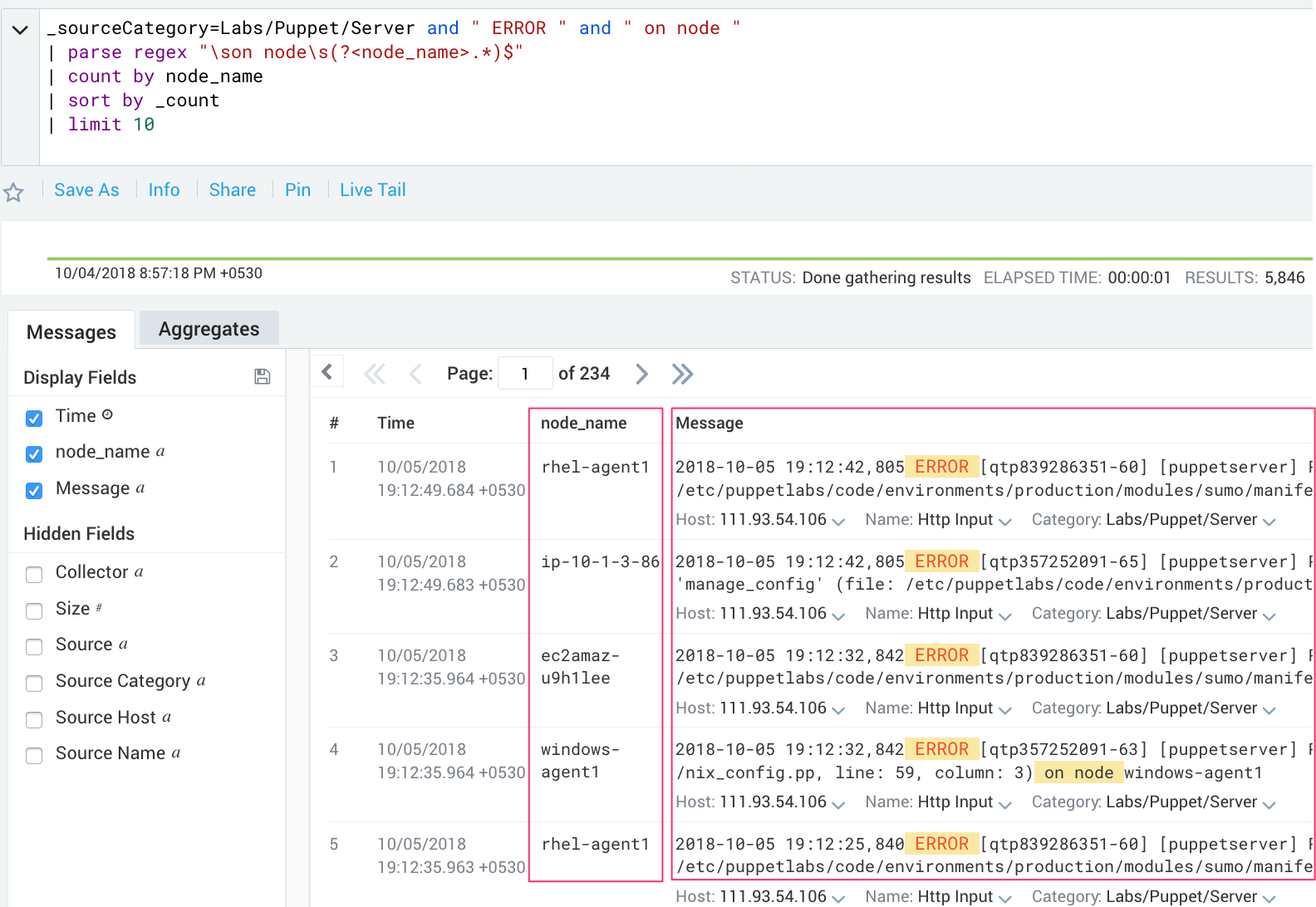Click windows-agent1 node name cell
1316x907 pixels.
coord(580,761)
